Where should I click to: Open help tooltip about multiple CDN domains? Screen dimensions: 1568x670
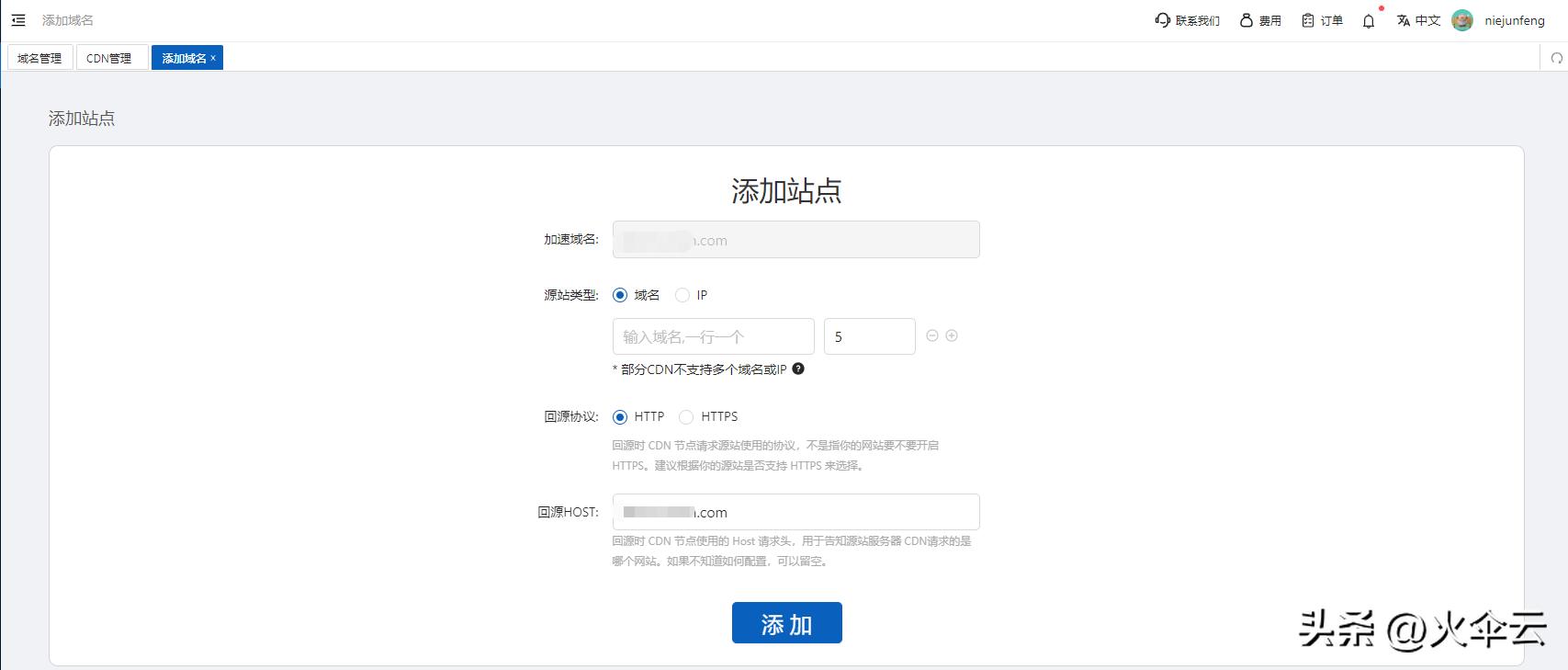(798, 369)
